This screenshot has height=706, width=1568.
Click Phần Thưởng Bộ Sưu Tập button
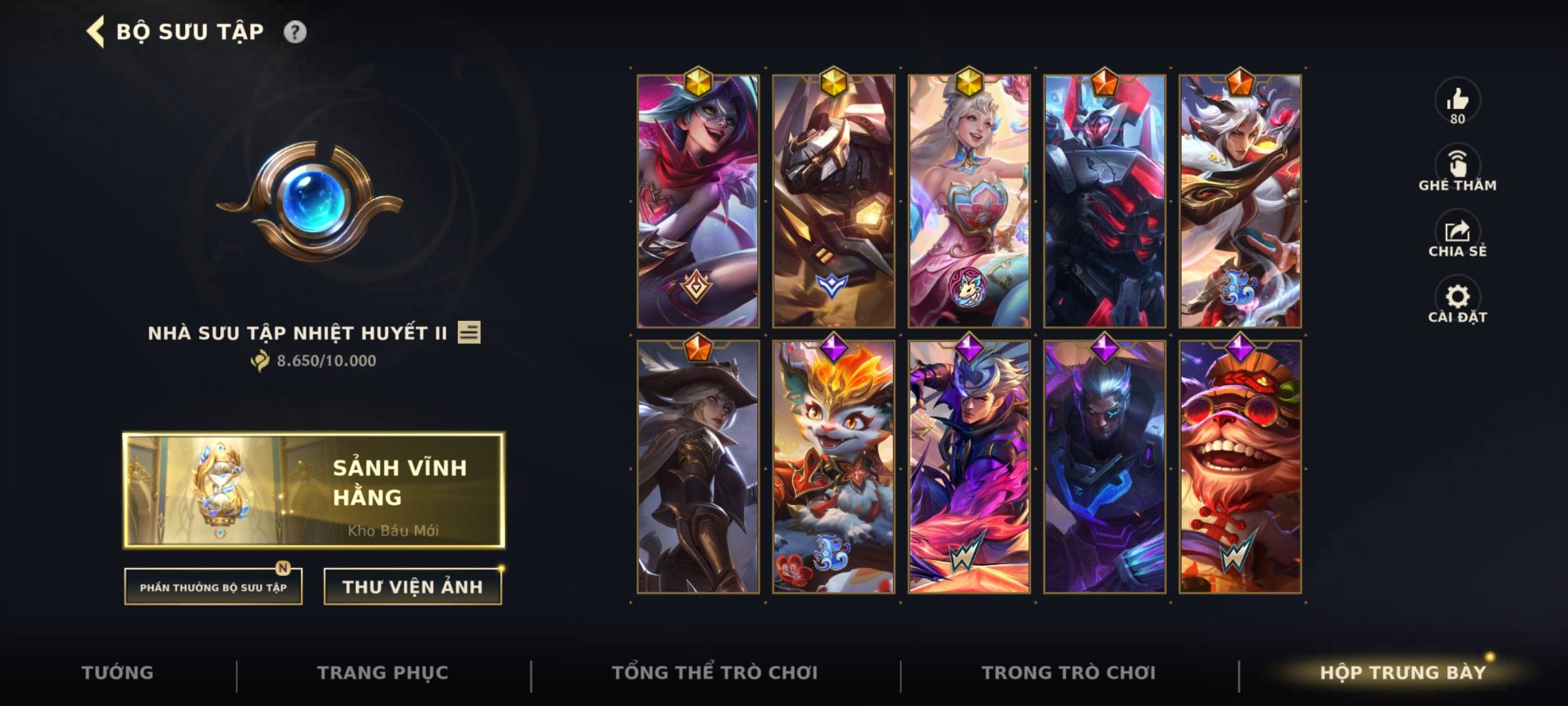pos(213,587)
